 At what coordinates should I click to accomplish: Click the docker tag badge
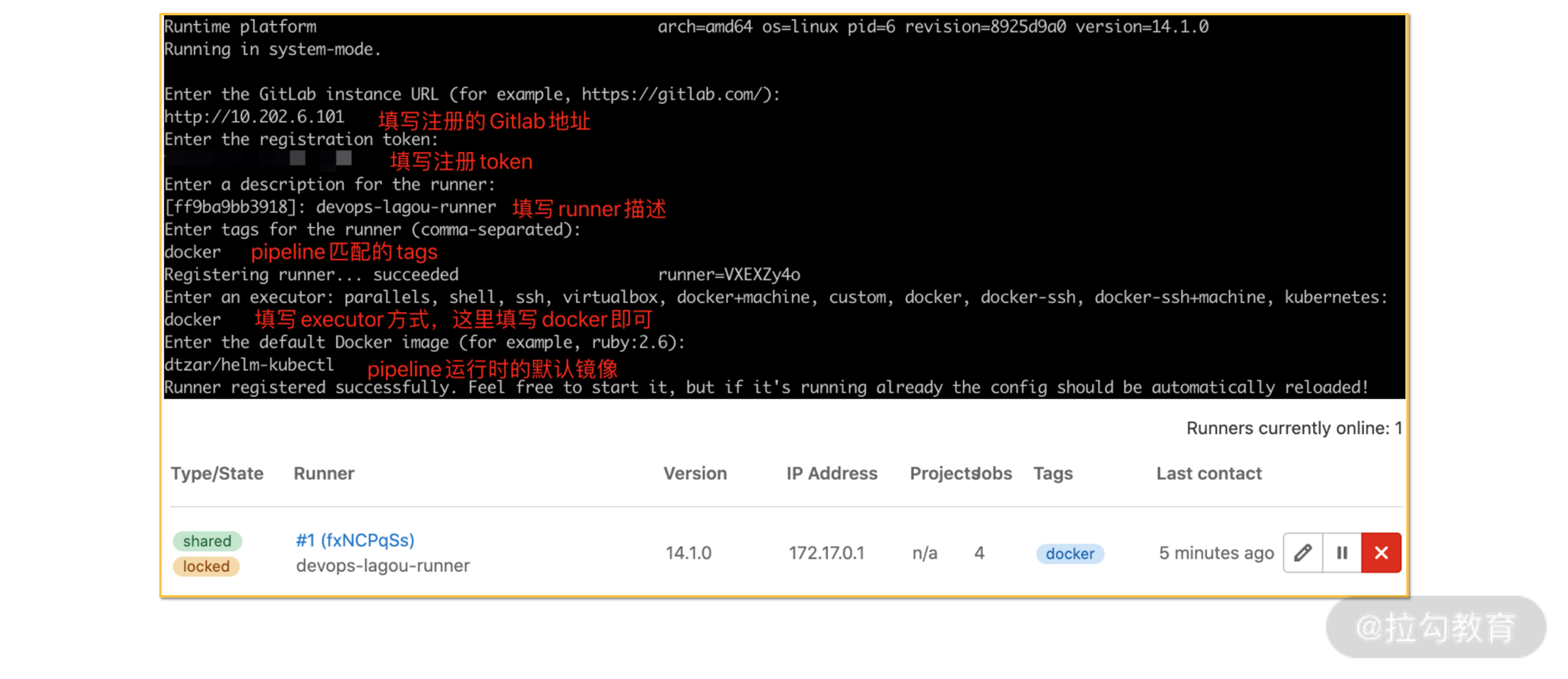(x=1069, y=553)
